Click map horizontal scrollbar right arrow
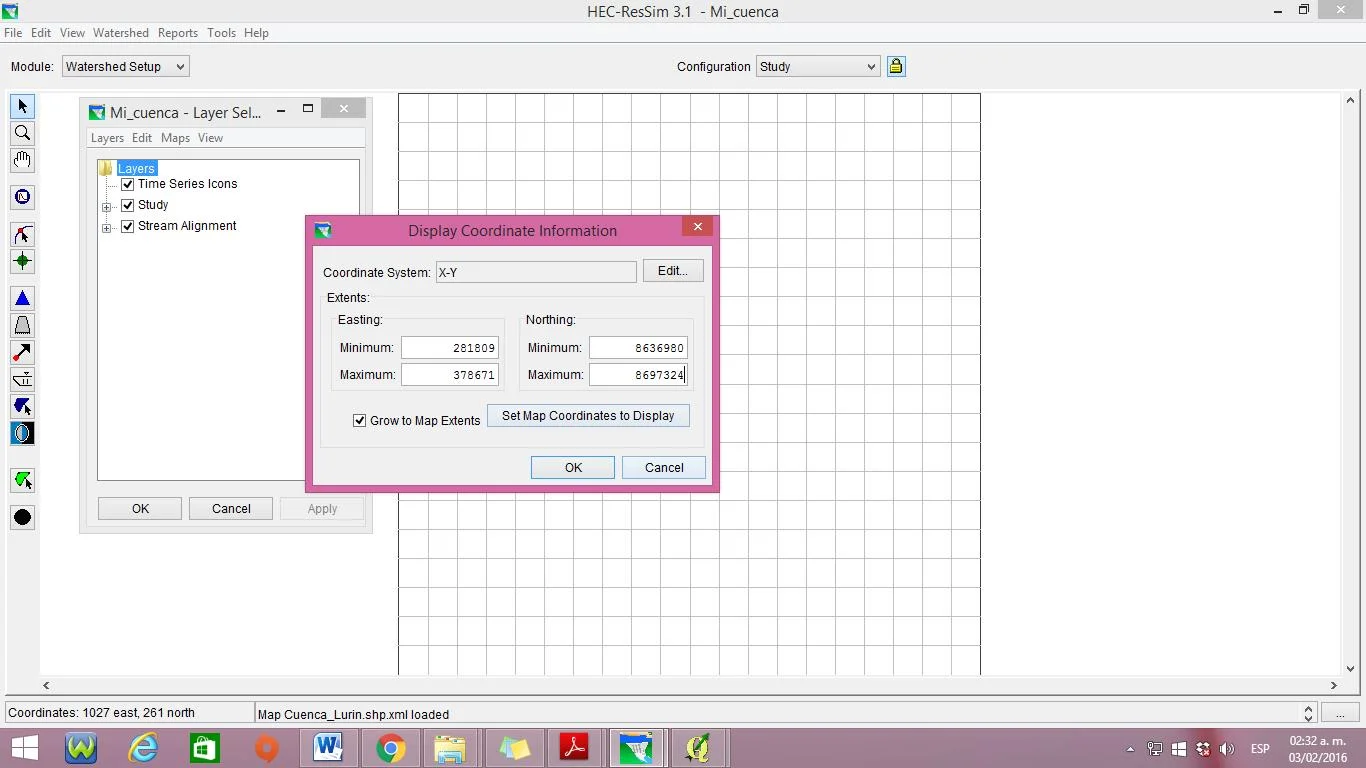The image size is (1366, 768). (x=1334, y=685)
